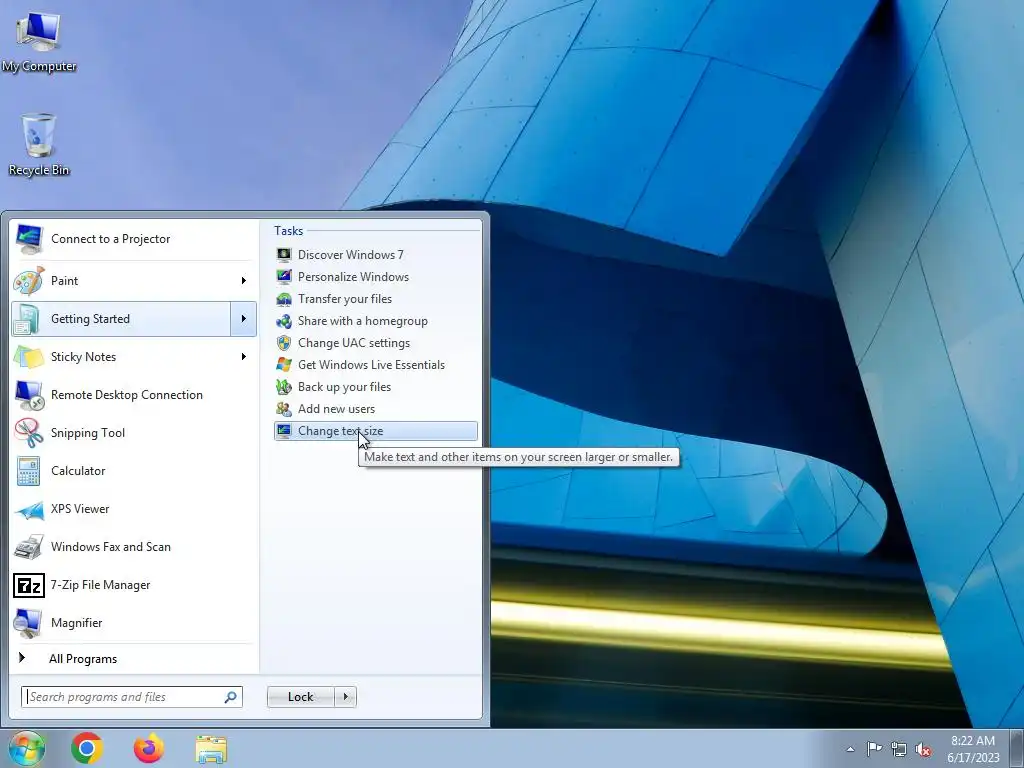
Task: Open Windows Fax and Scan icon
Action: (x=29, y=547)
